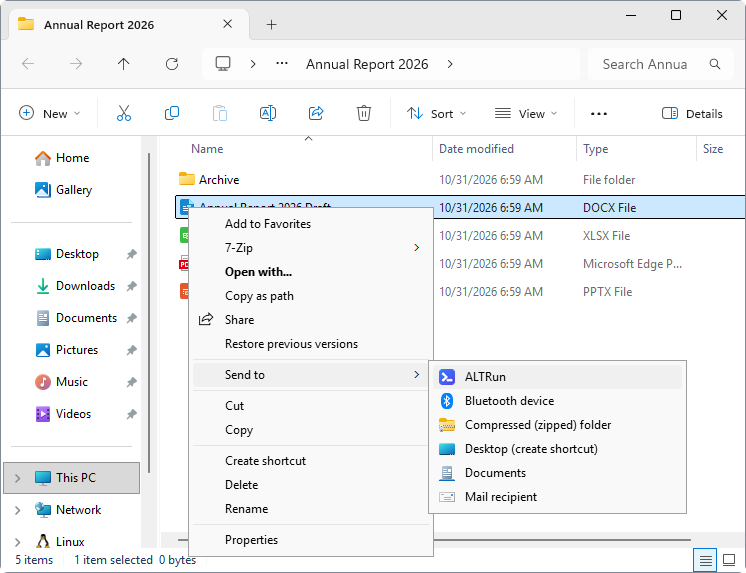Viewport: 746px width, 573px height.
Task: Open Documents in sidebar
Action: coord(76,318)
